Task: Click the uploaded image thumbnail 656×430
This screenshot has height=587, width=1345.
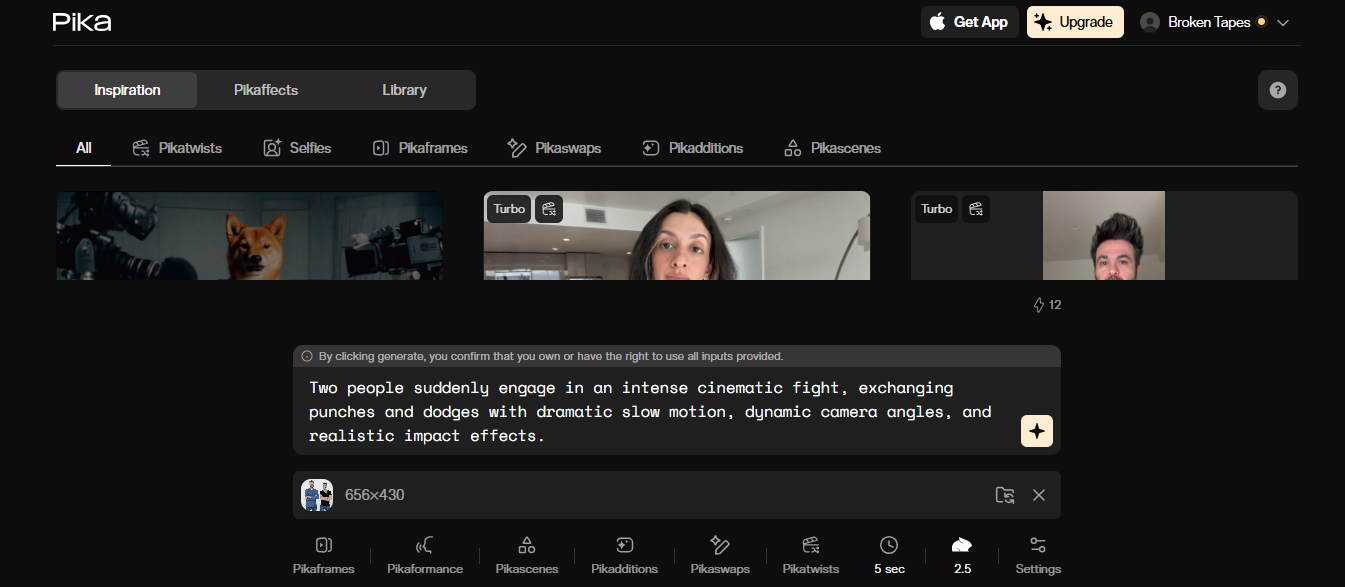Action: click(x=317, y=495)
